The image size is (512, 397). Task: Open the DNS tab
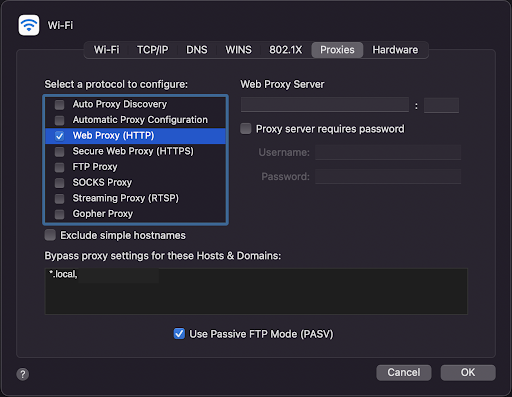coord(197,50)
